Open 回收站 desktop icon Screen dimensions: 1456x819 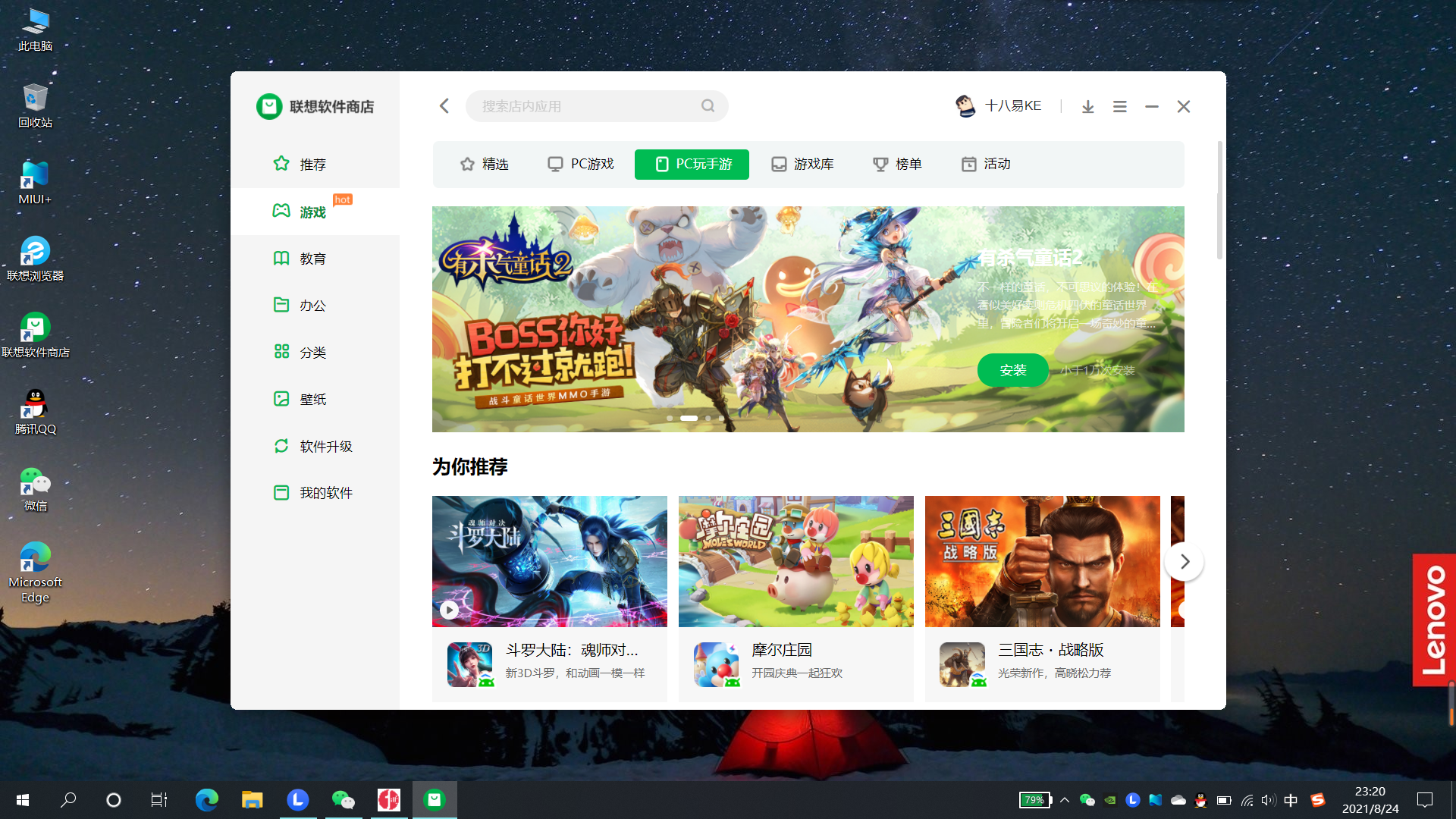(x=35, y=106)
